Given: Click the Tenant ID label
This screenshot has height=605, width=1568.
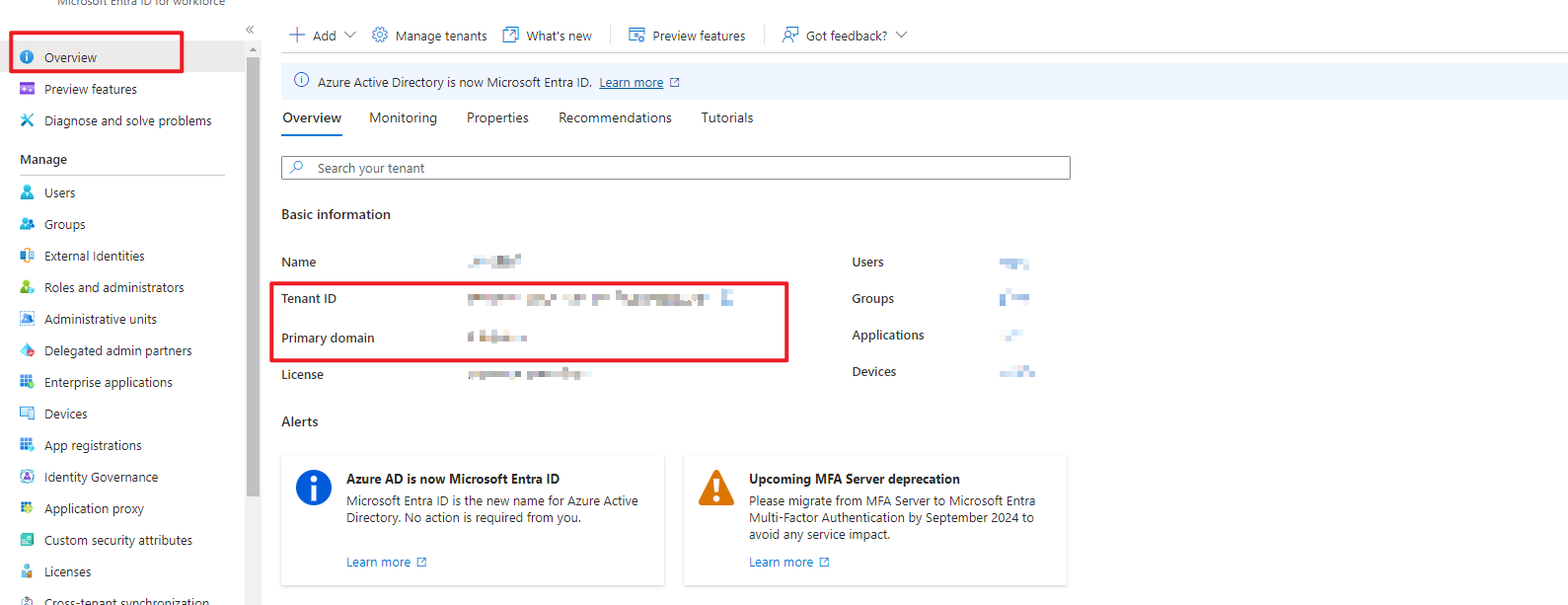Looking at the screenshot, I should [309, 299].
